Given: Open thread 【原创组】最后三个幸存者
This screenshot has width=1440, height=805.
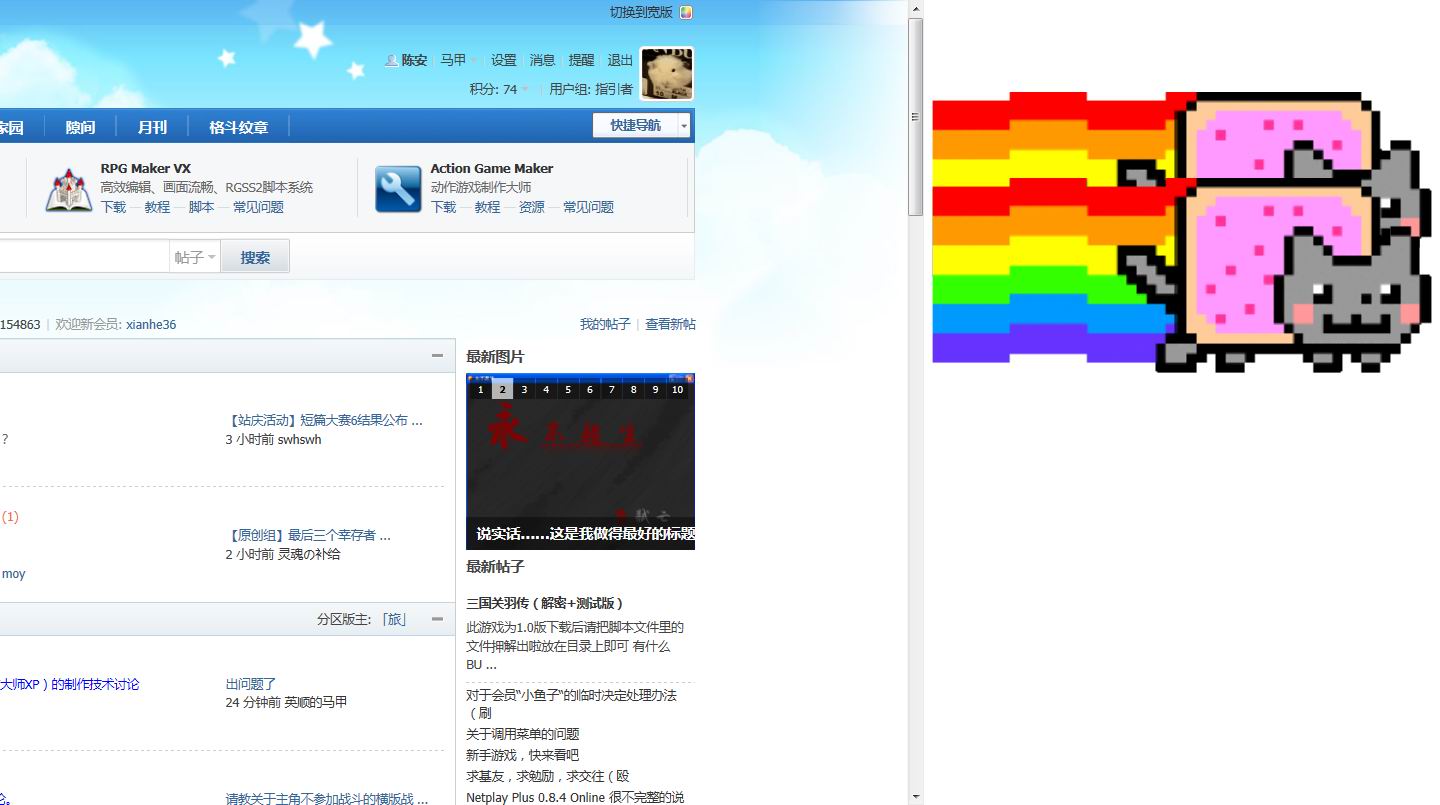Looking at the screenshot, I should (x=308, y=535).
